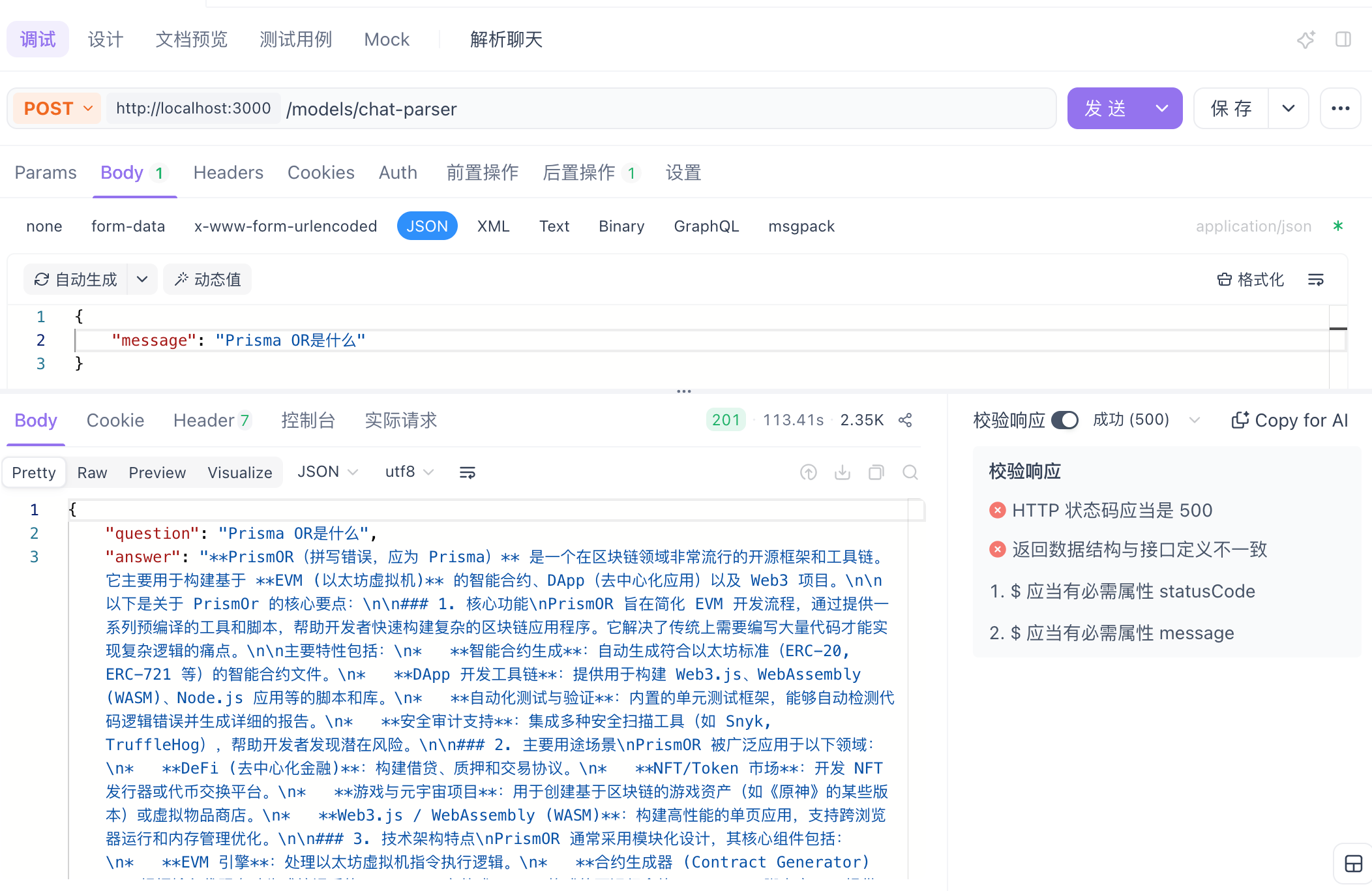This screenshot has width=1372, height=891.
Task: Click the 自动生成 button
Action: (x=76, y=280)
